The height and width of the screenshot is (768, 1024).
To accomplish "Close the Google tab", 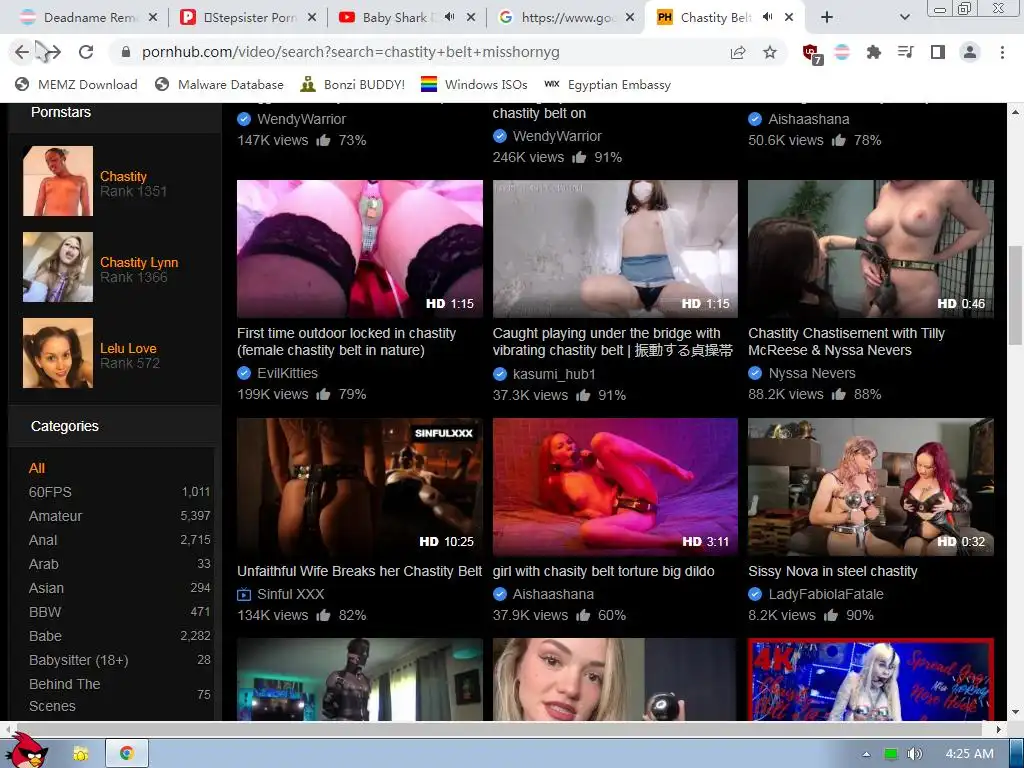I will (x=630, y=18).
